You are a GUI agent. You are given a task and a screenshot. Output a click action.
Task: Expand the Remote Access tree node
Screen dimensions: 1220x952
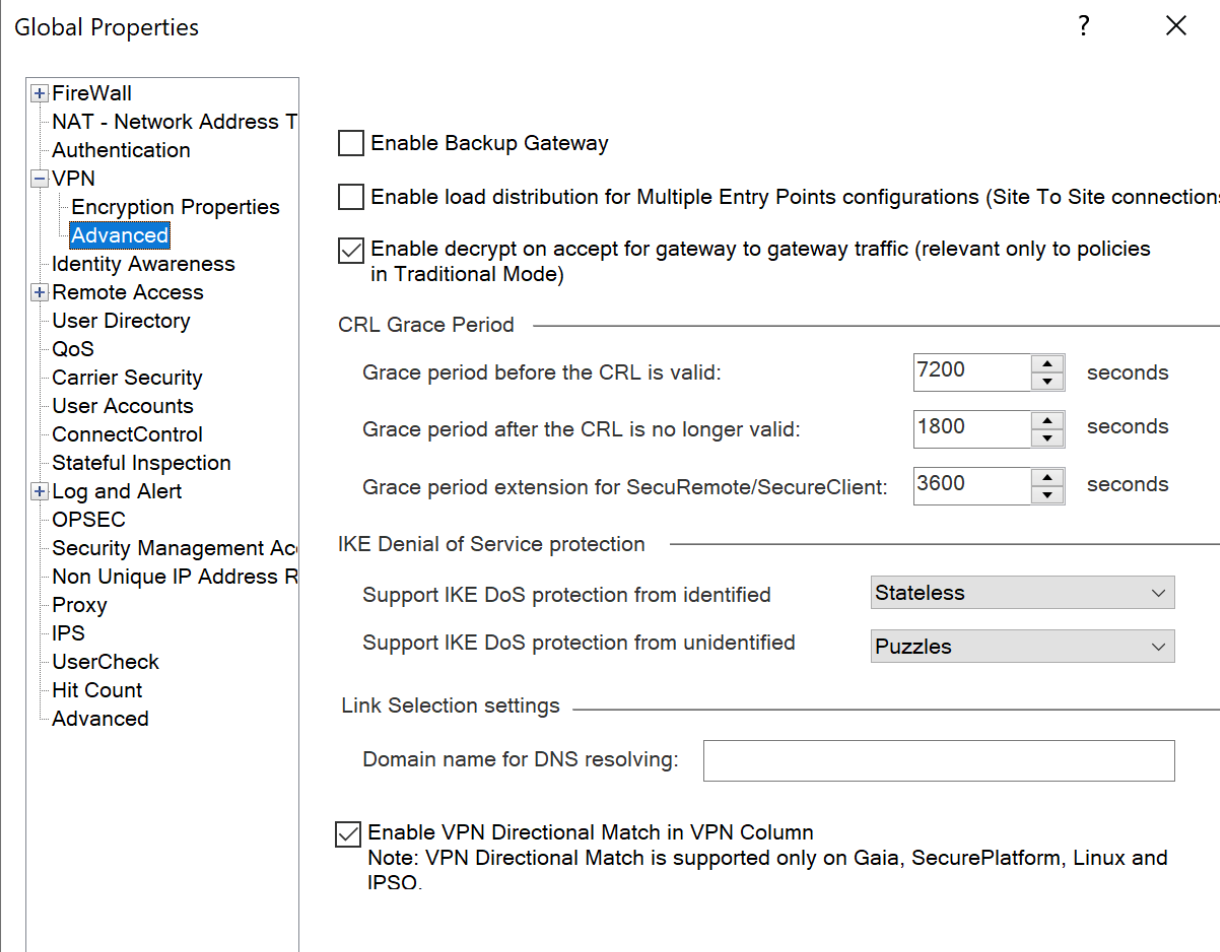[x=39, y=293]
